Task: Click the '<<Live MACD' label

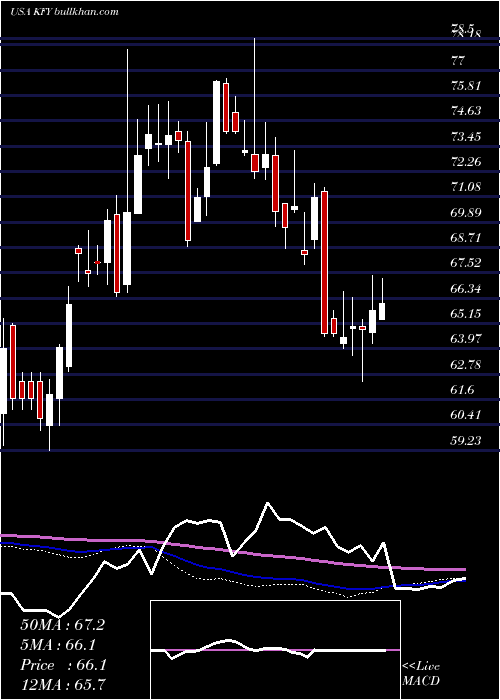Action: [x=421, y=674]
